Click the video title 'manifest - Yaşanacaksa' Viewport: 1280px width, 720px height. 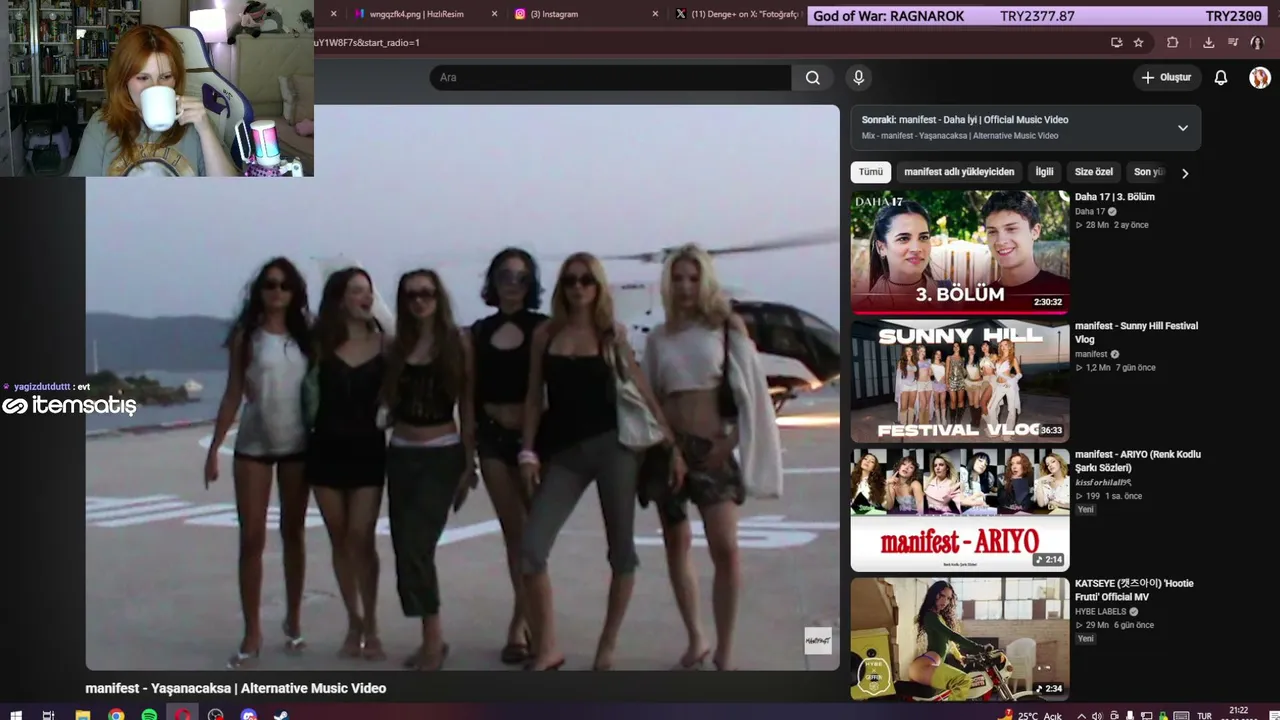pyautogui.click(x=236, y=688)
